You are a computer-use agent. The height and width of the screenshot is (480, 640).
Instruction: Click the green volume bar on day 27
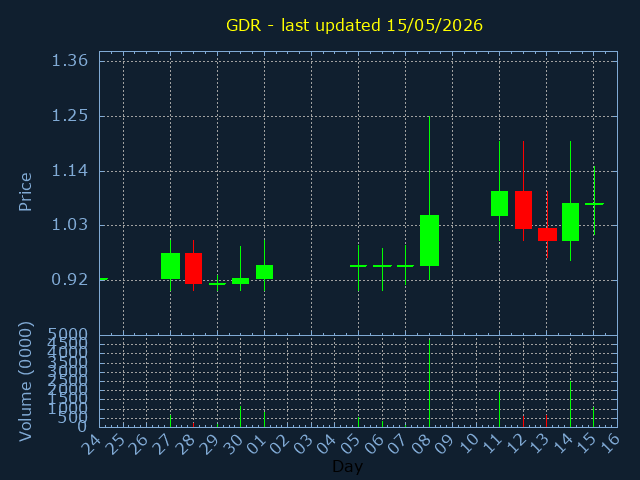tap(170, 421)
